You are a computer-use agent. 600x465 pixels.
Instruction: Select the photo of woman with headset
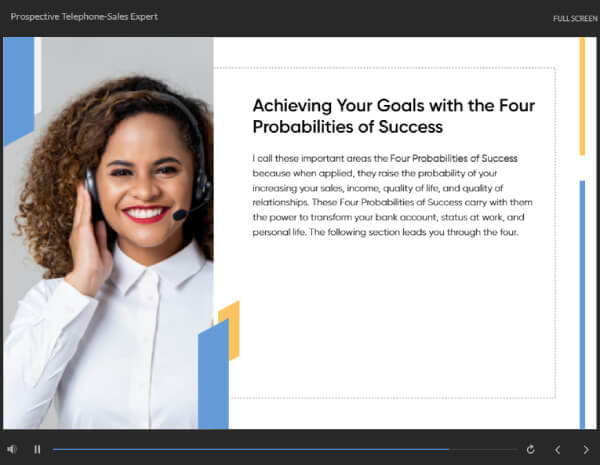(x=108, y=233)
